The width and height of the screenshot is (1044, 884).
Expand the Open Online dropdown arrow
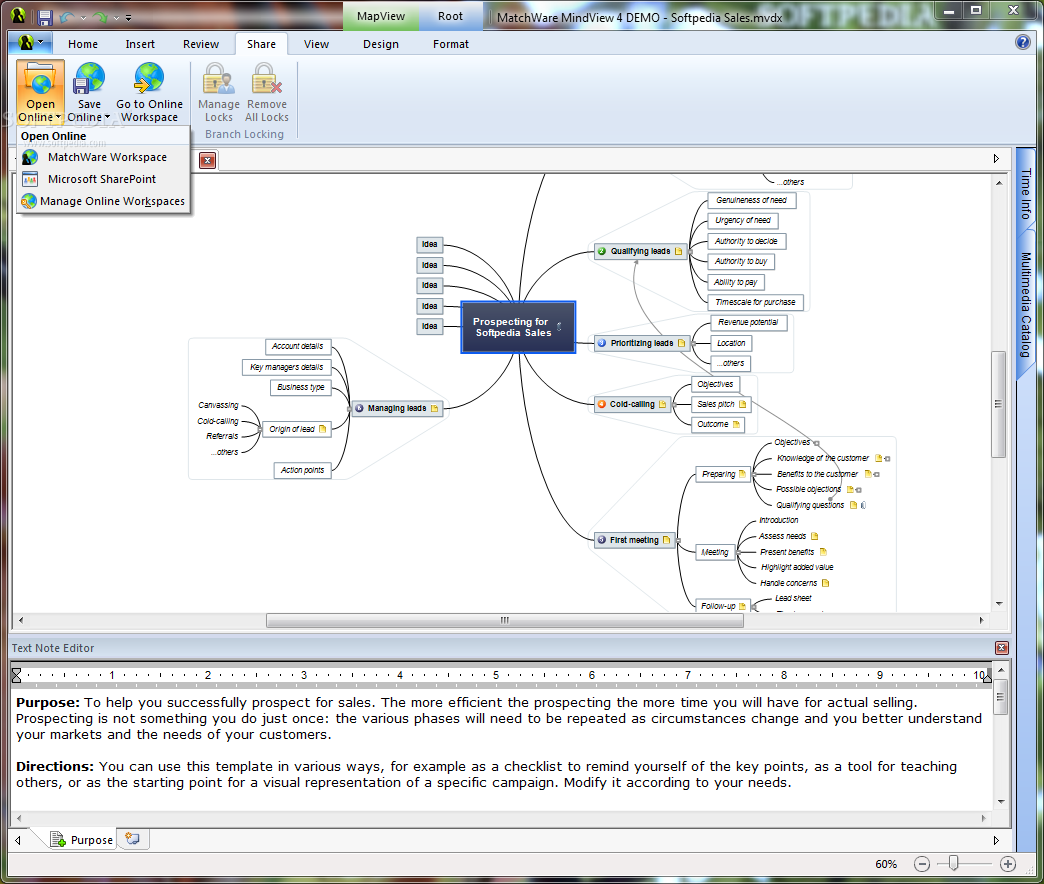[58, 117]
